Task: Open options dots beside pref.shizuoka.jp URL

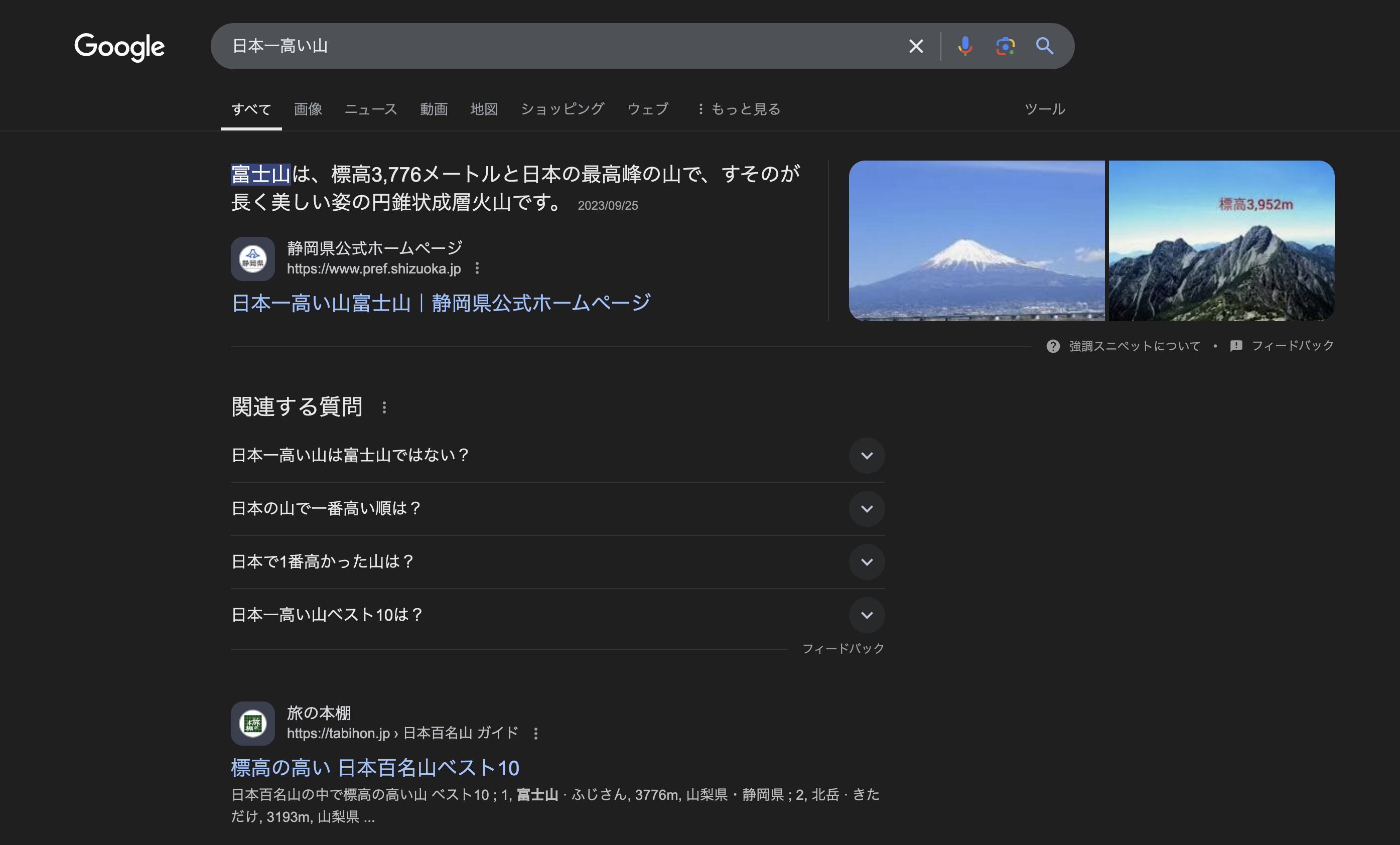Action: 477,268
